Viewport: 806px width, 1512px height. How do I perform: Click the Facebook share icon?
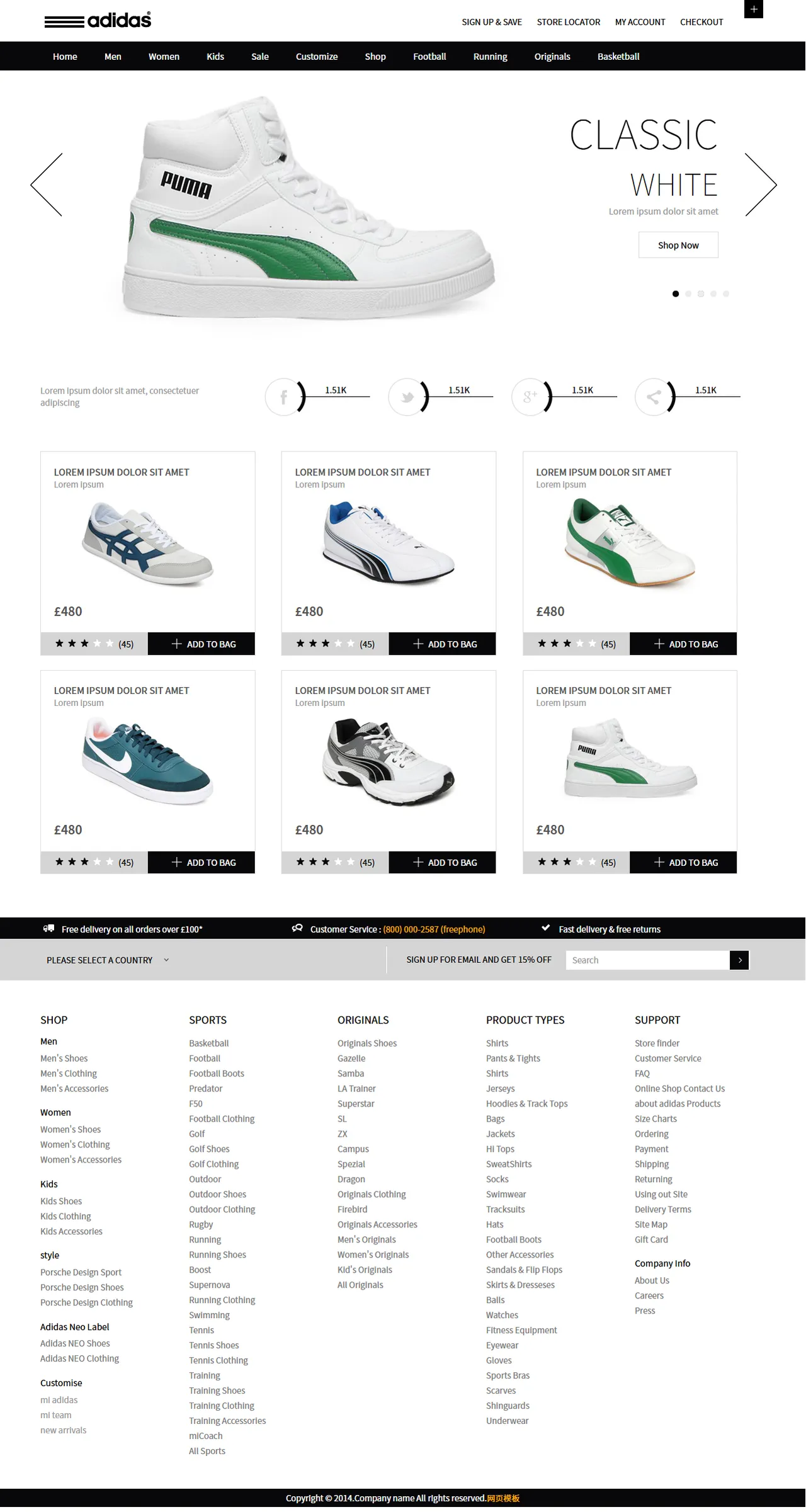pyautogui.click(x=283, y=397)
